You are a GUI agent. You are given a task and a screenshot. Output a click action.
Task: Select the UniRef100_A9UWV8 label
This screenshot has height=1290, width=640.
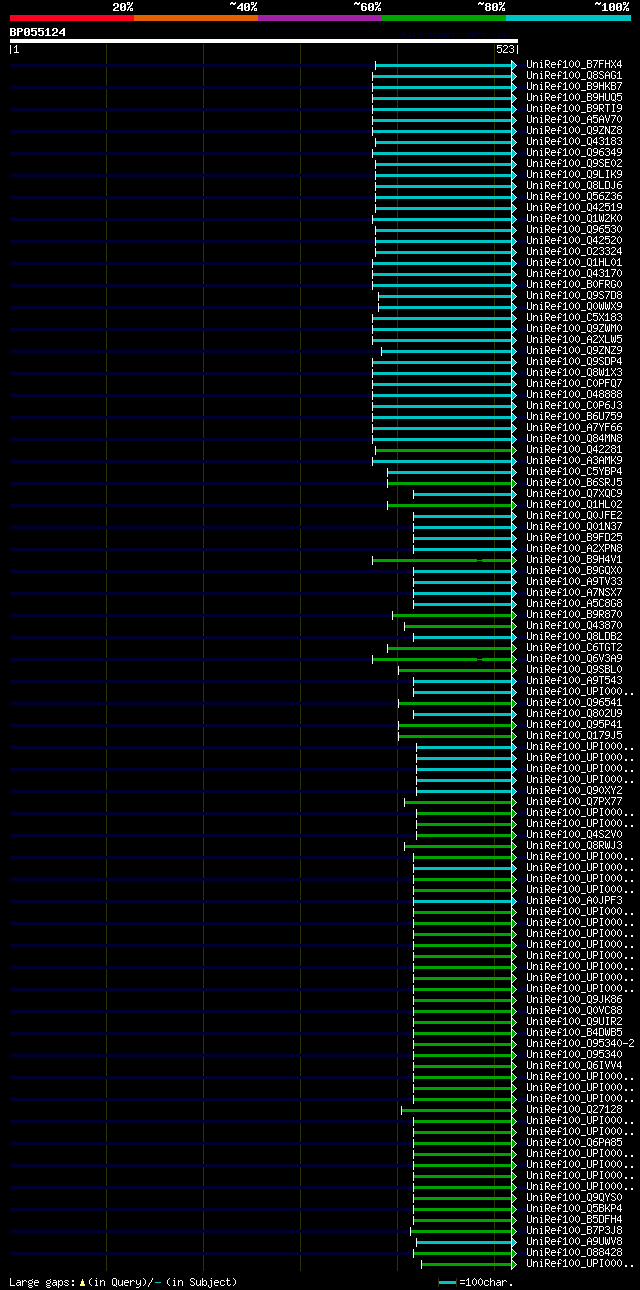(x=574, y=1241)
